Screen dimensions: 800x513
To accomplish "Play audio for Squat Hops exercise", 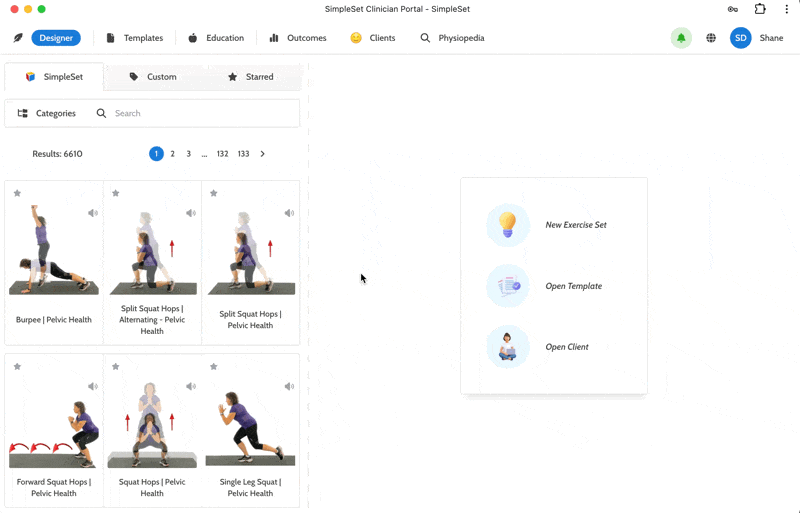I will coord(191,386).
